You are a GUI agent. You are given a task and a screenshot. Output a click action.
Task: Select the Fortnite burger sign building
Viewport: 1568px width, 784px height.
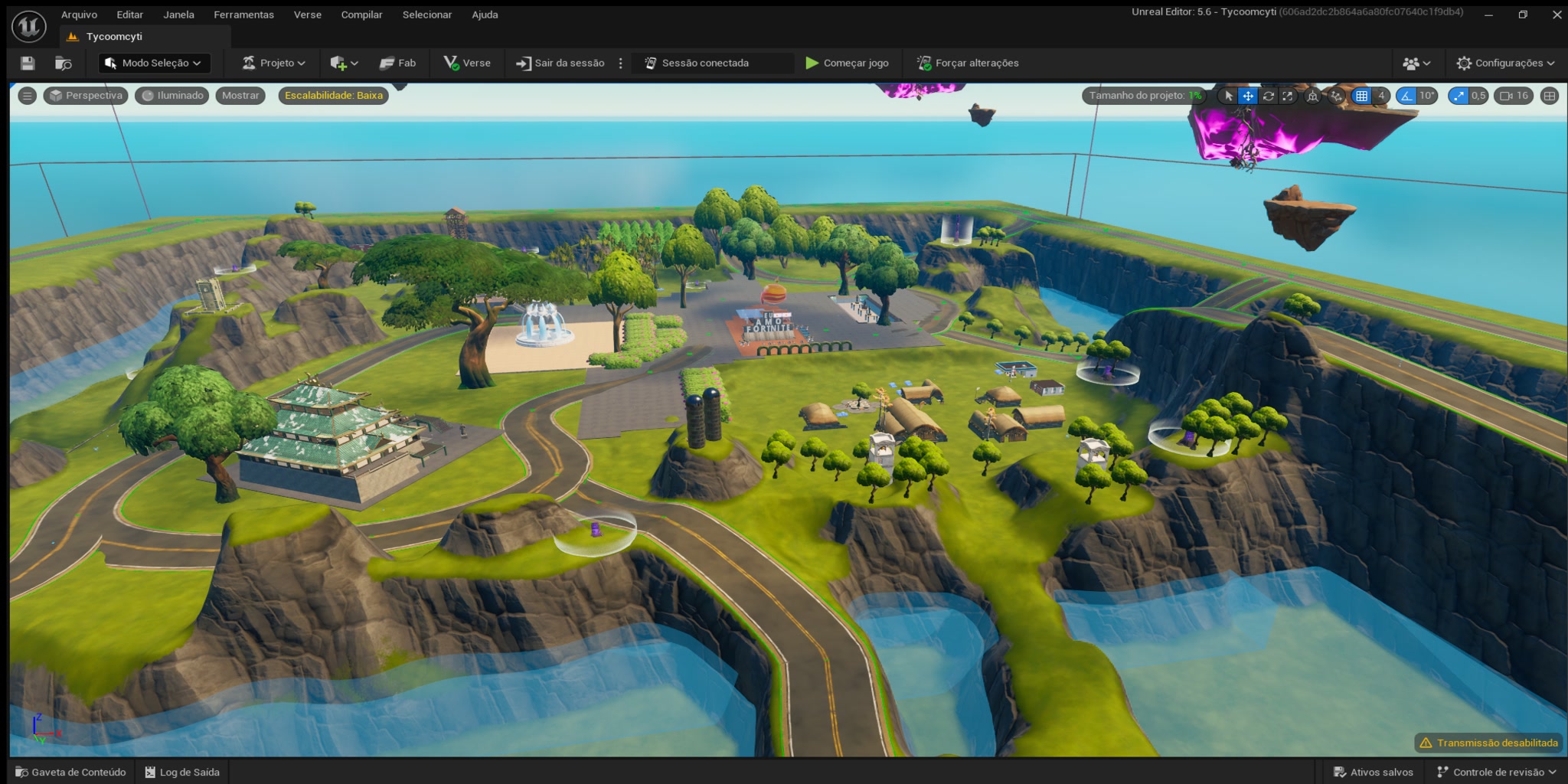click(x=773, y=322)
